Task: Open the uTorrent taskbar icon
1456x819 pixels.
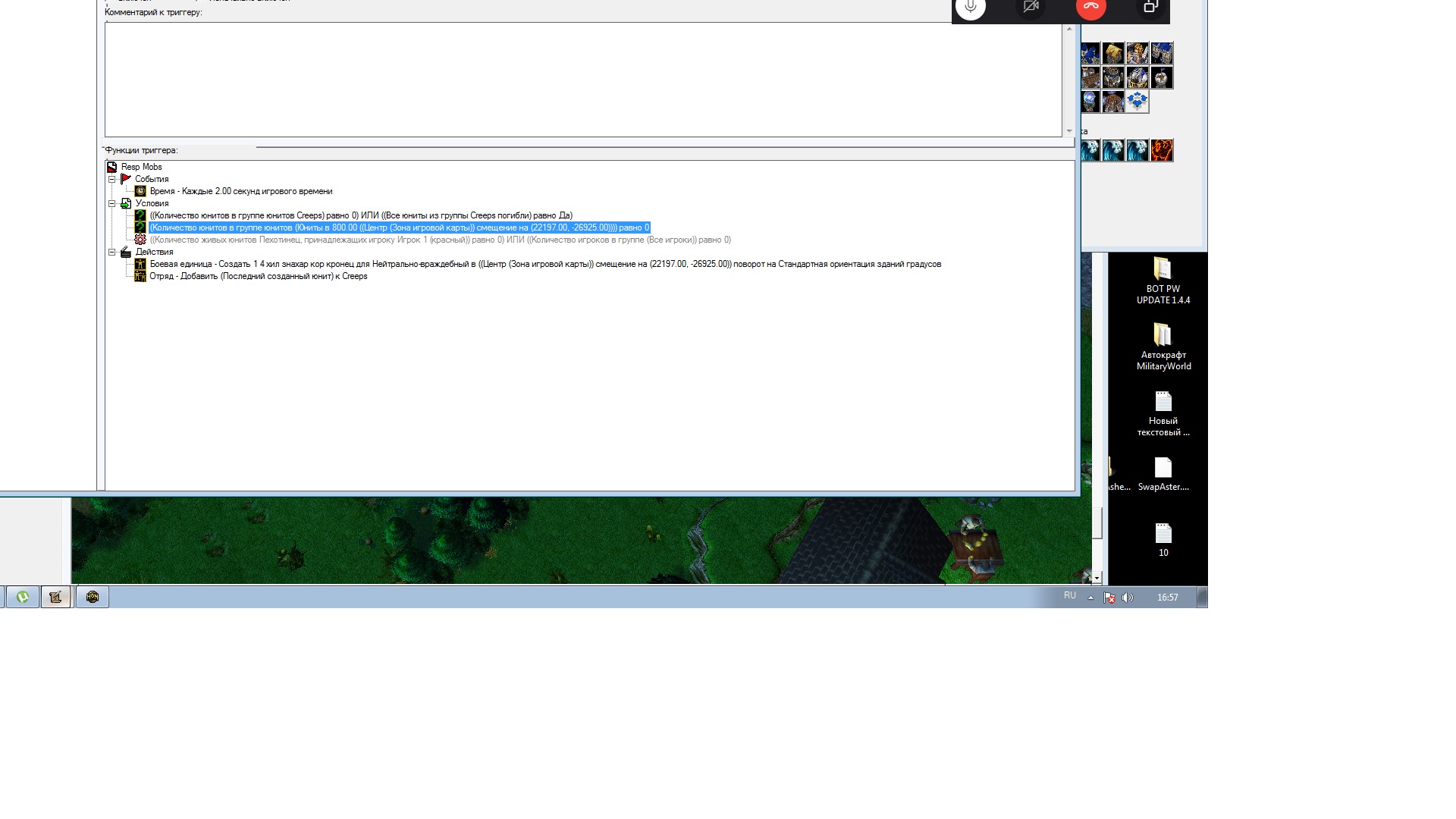Action: click(x=23, y=598)
